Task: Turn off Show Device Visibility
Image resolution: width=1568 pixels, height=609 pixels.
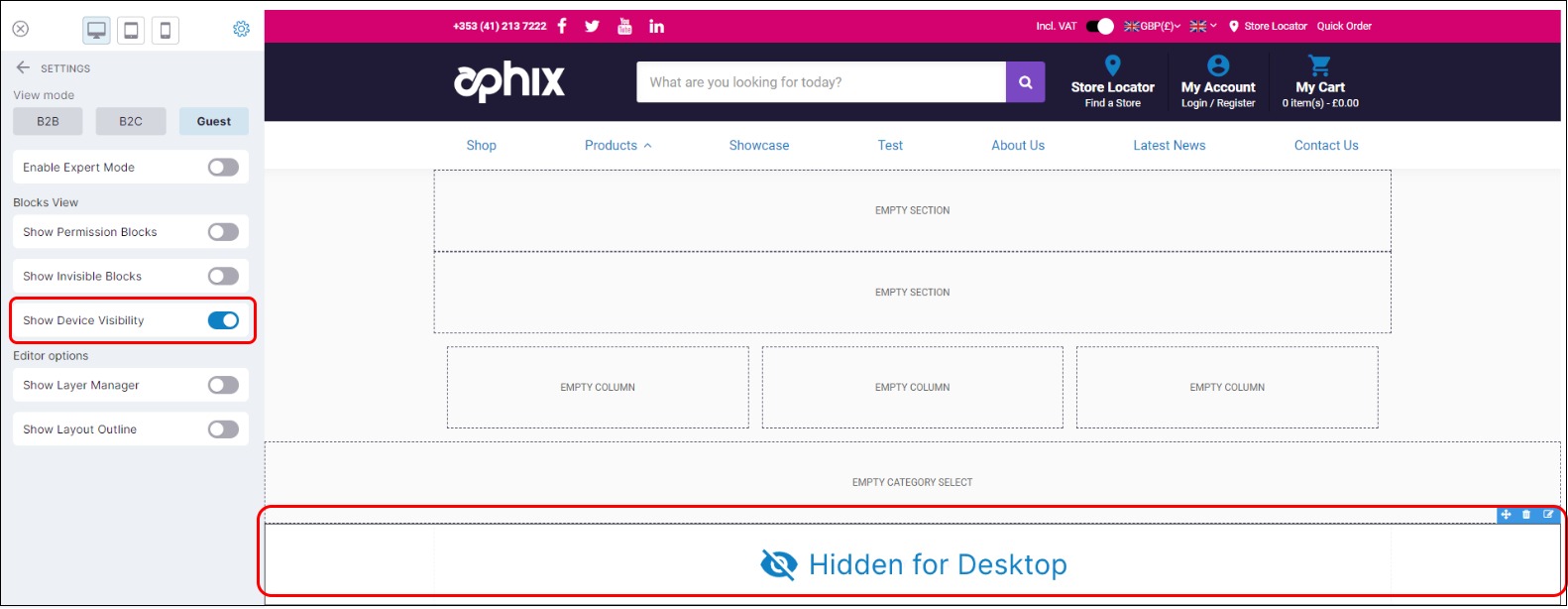Action: click(x=223, y=320)
